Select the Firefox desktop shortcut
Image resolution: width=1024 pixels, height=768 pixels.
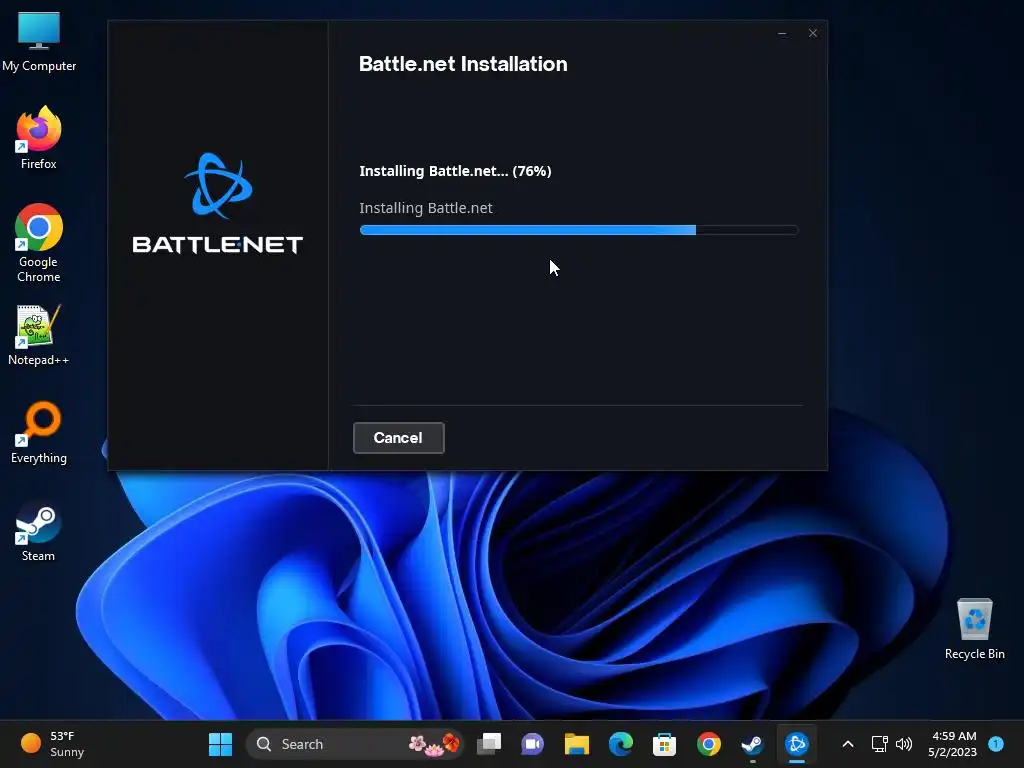39,138
